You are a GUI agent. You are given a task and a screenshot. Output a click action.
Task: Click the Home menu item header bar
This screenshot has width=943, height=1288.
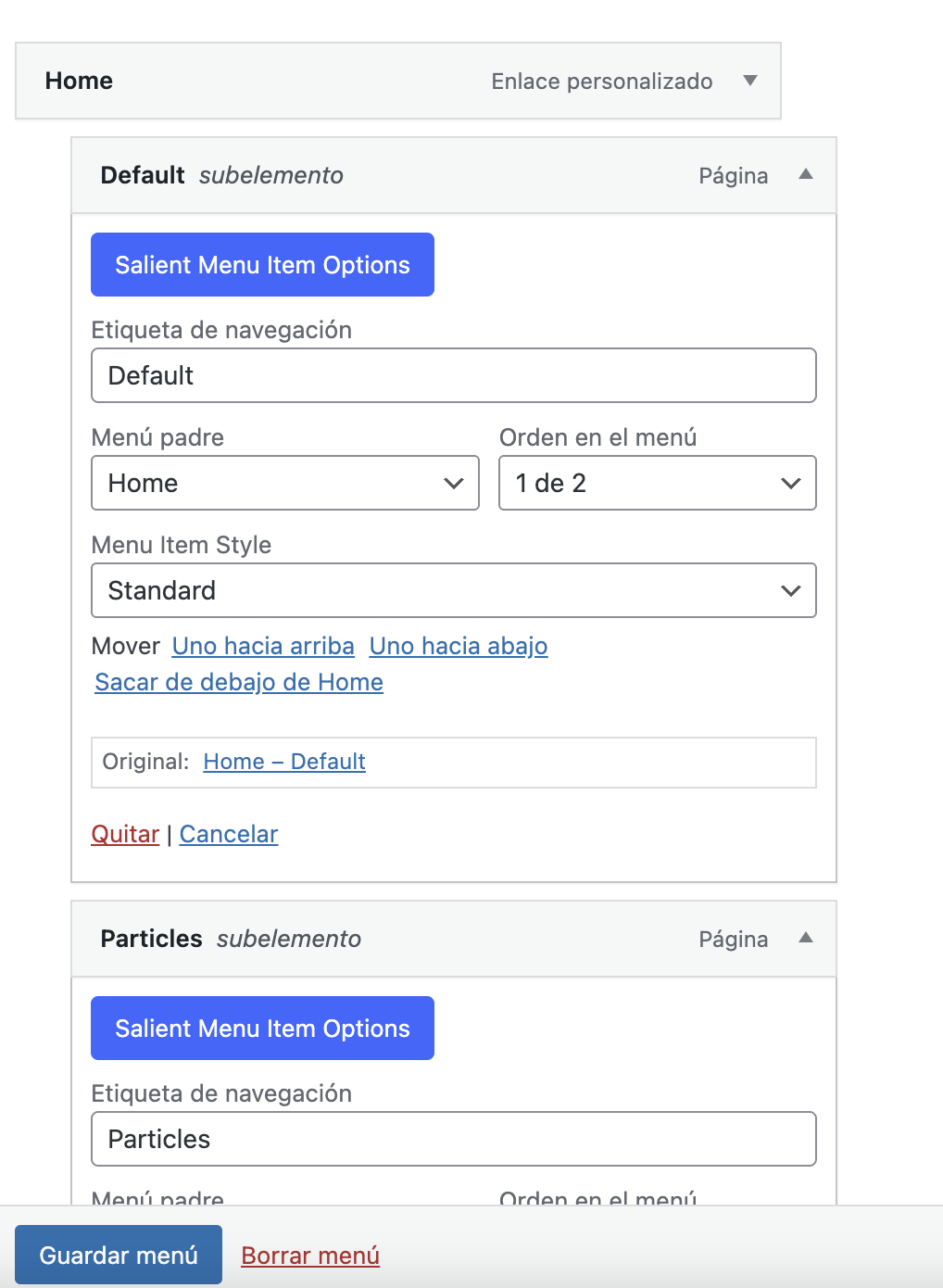click(x=398, y=81)
